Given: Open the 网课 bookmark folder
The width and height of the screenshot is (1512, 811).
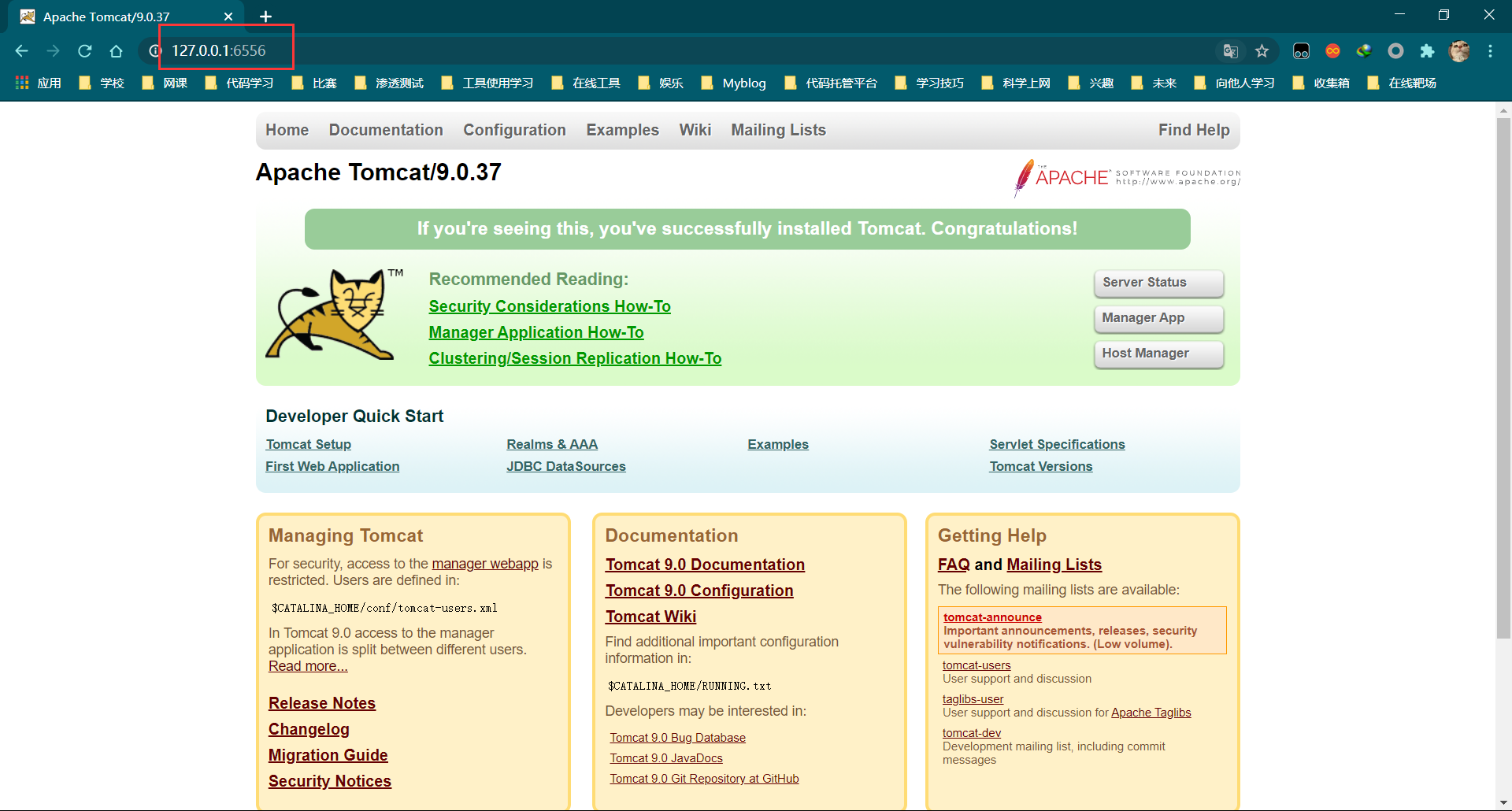Looking at the screenshot, I should click(165, 83).
